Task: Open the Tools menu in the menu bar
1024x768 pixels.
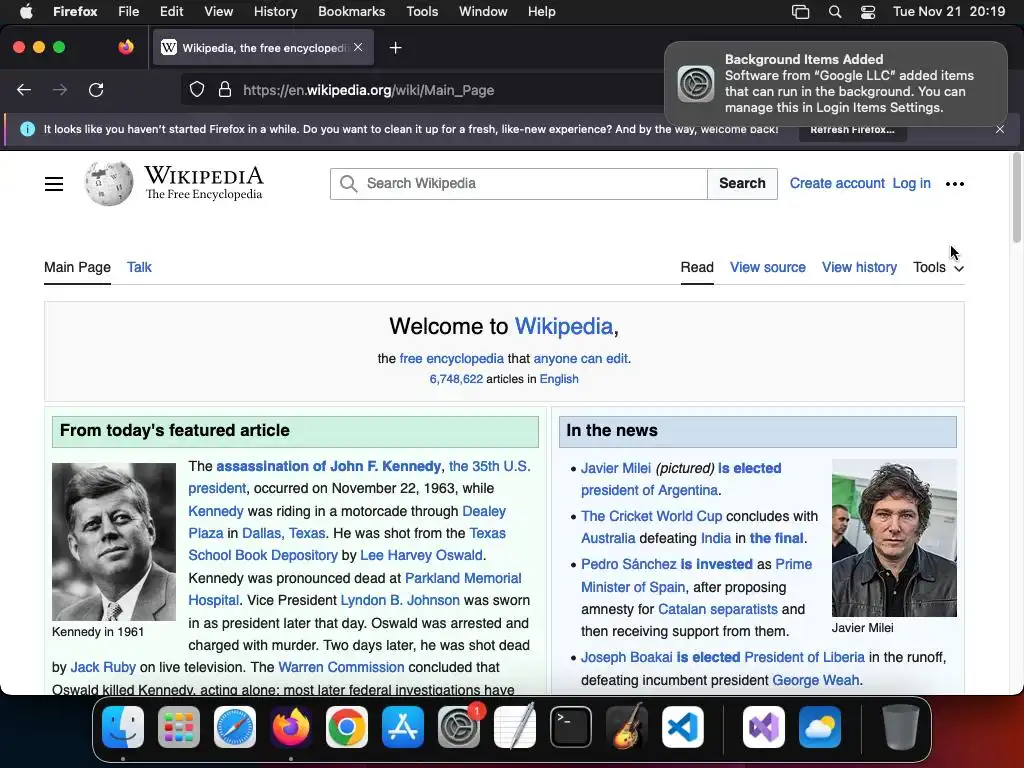Action: tap(422, 11)
